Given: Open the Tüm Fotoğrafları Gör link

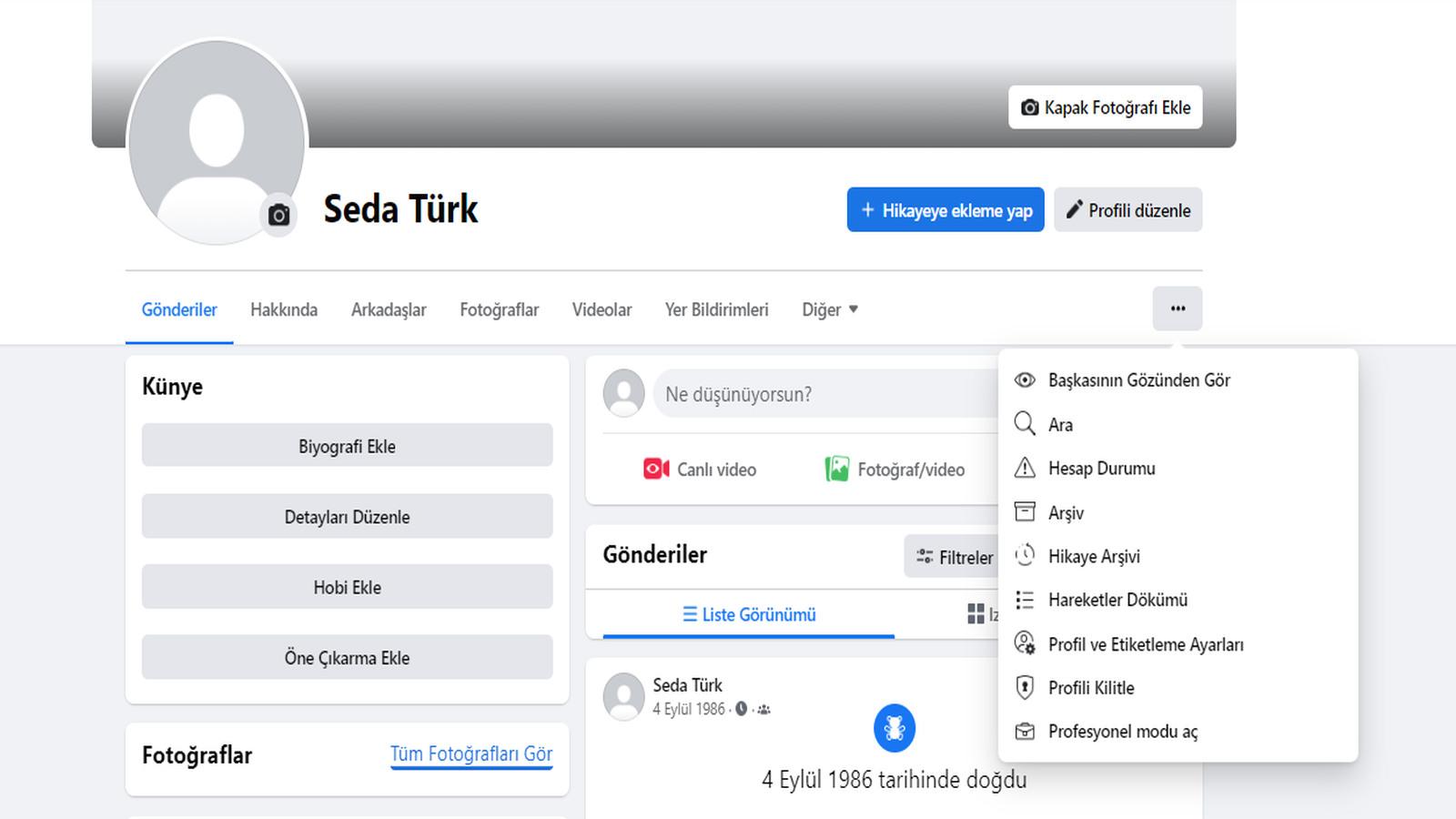Looking at the screenshot, I should (471, 753).
